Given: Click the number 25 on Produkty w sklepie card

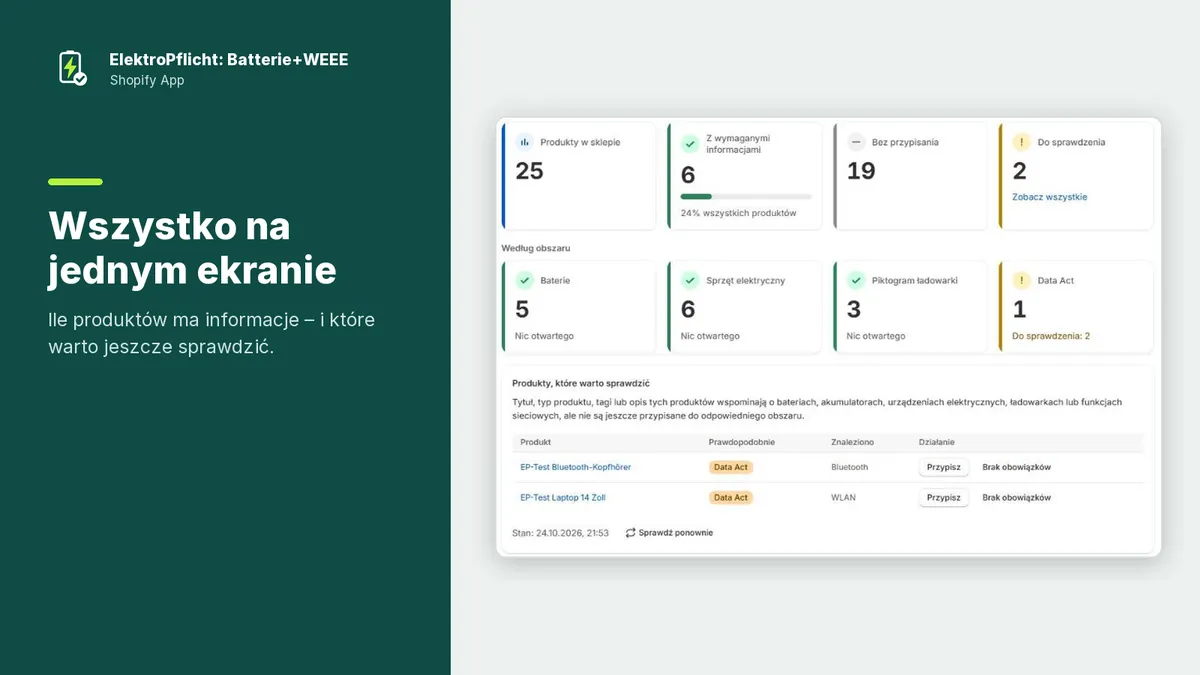Looking at the screenshot, I should pyautogui.click(x=529, y=171).
